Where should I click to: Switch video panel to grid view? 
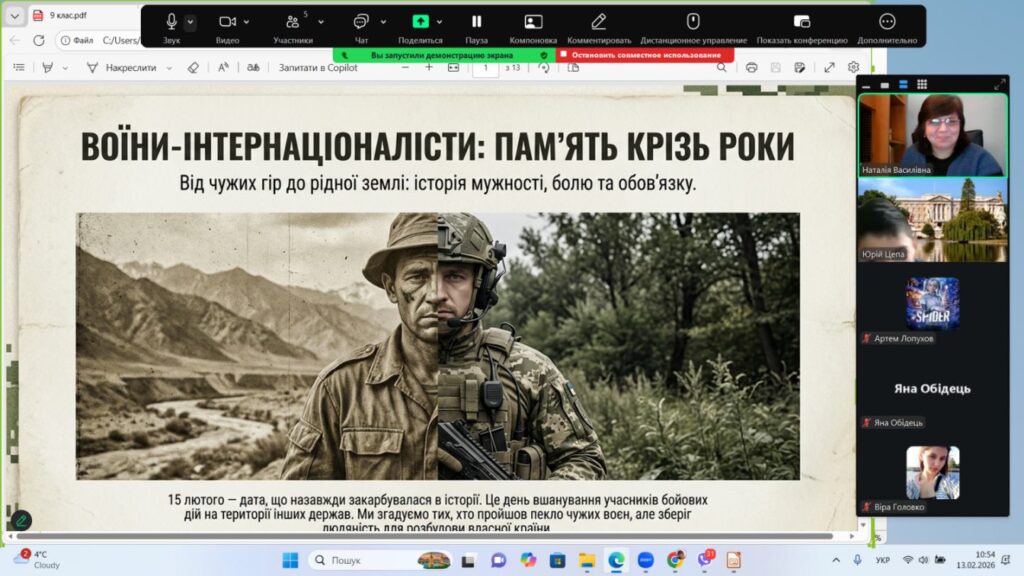(x=922, y=84)
